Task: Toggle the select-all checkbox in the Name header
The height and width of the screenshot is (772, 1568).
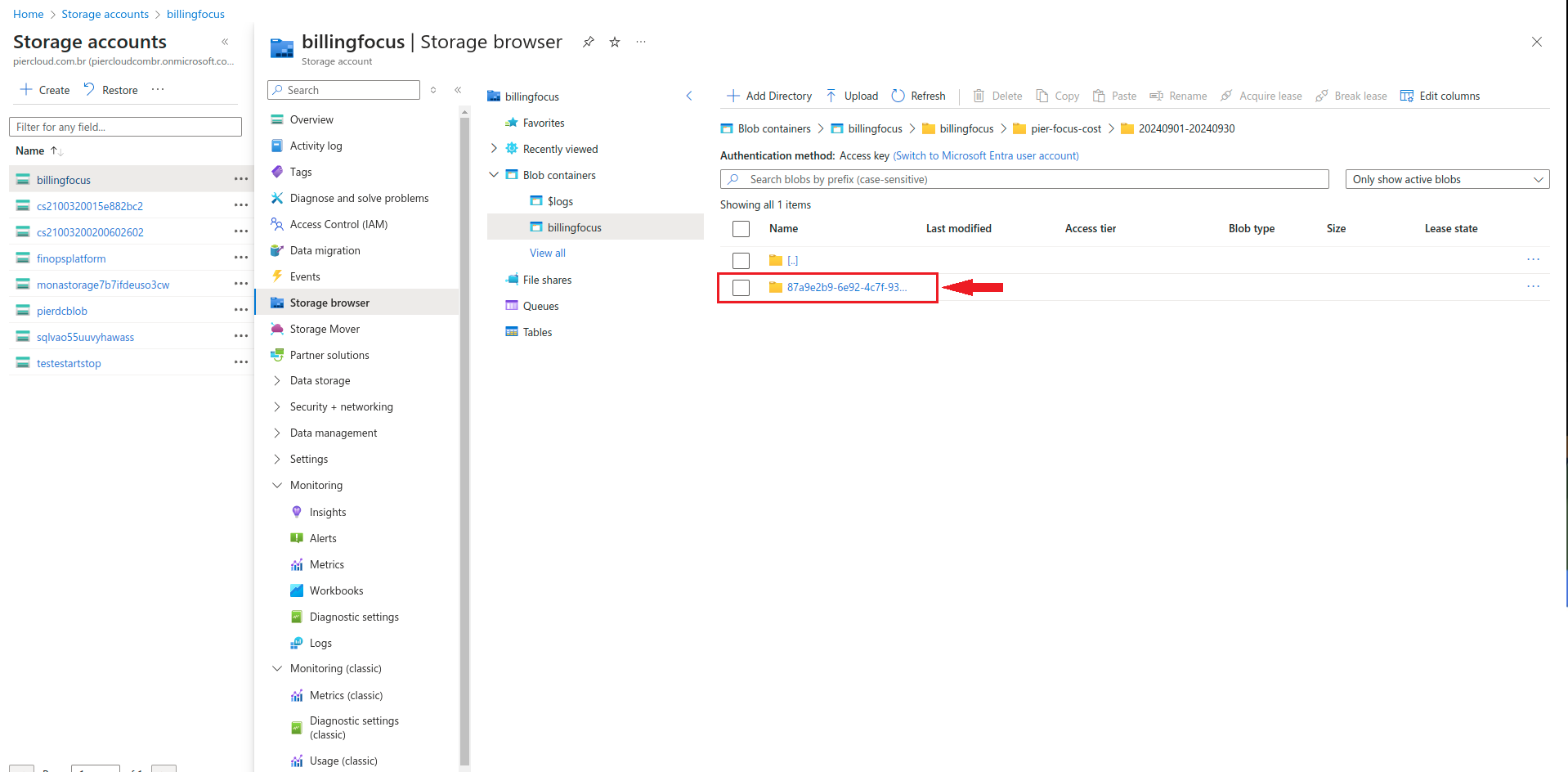Action: (741, 229)
